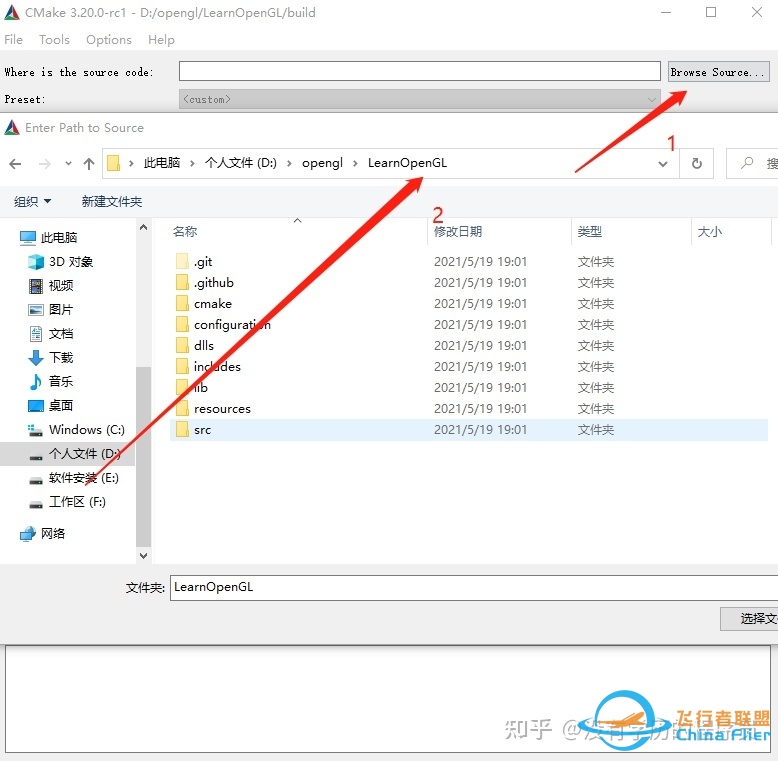
Task: Open 图片 folder in the sidebar
Action: click(61, 310)
